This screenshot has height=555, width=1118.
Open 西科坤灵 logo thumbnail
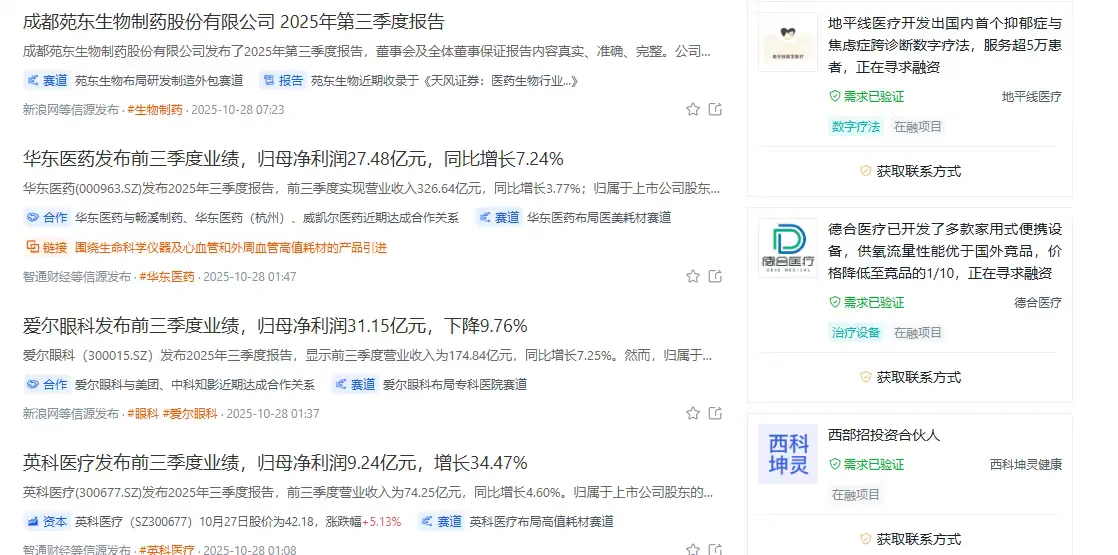[787, 454]
